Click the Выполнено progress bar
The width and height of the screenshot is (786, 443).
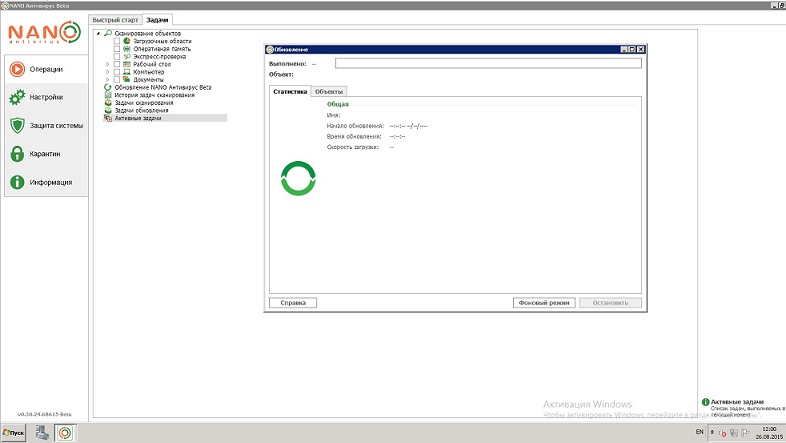click(487, 63)
